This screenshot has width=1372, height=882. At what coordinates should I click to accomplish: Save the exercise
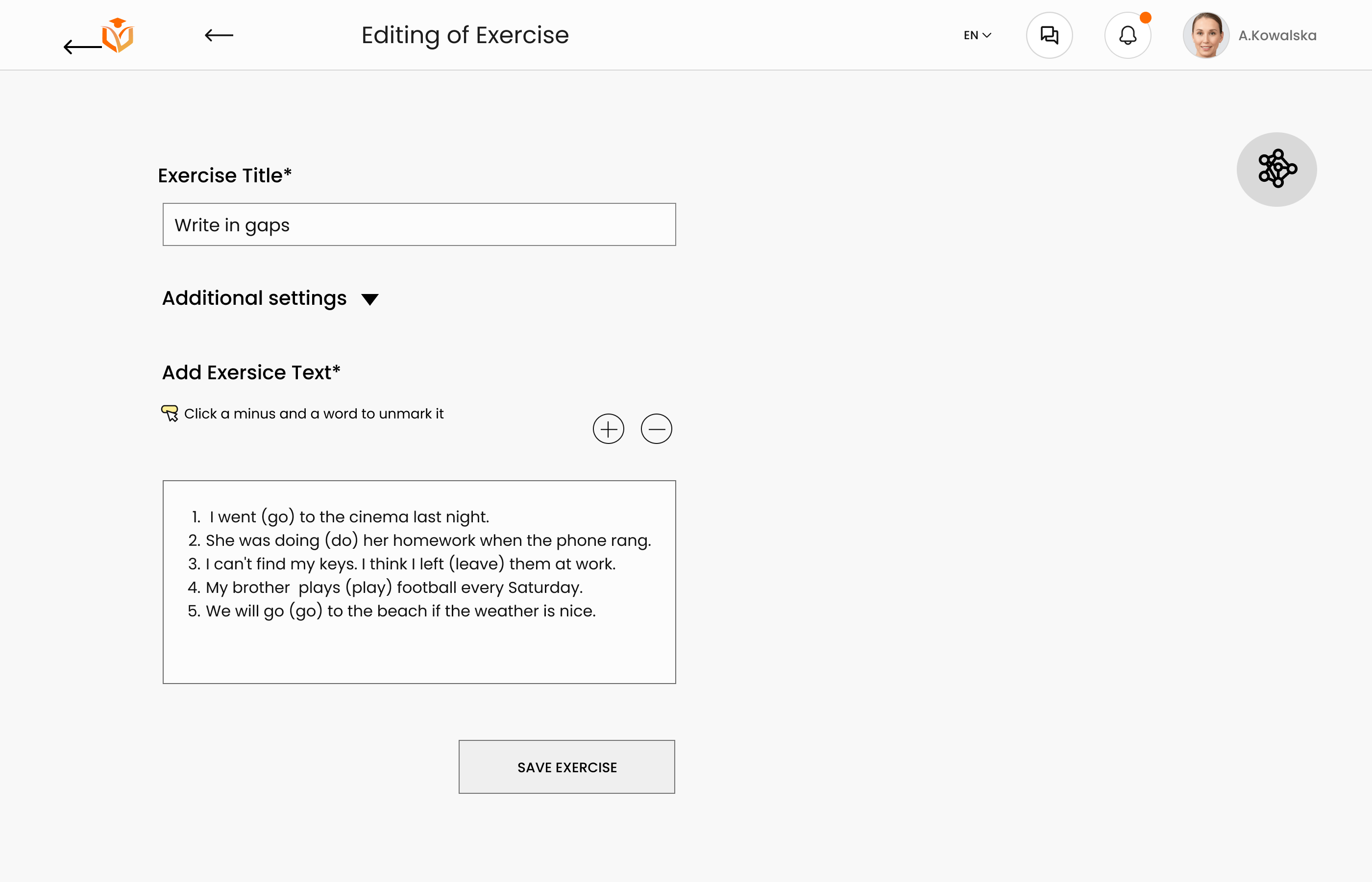(567, 767)
